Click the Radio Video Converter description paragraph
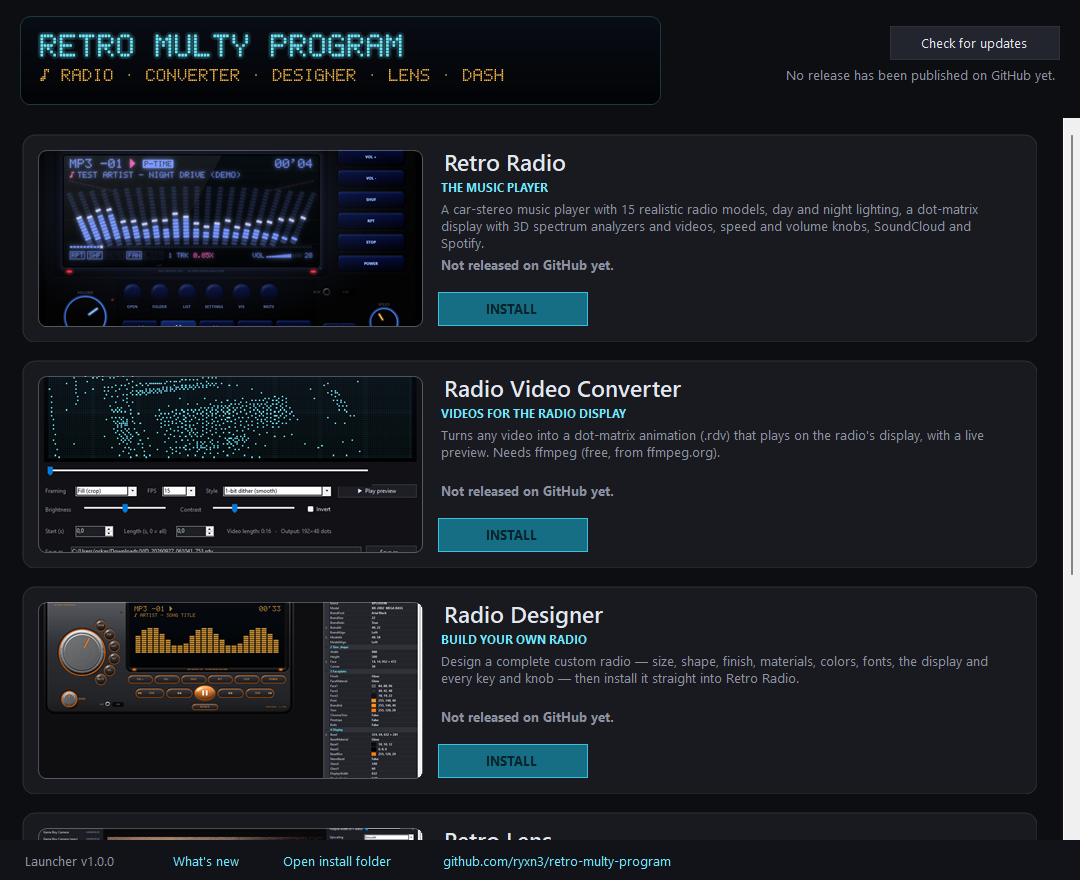The height and width of the screenshot is (880, 1080). tap(712, 444)
